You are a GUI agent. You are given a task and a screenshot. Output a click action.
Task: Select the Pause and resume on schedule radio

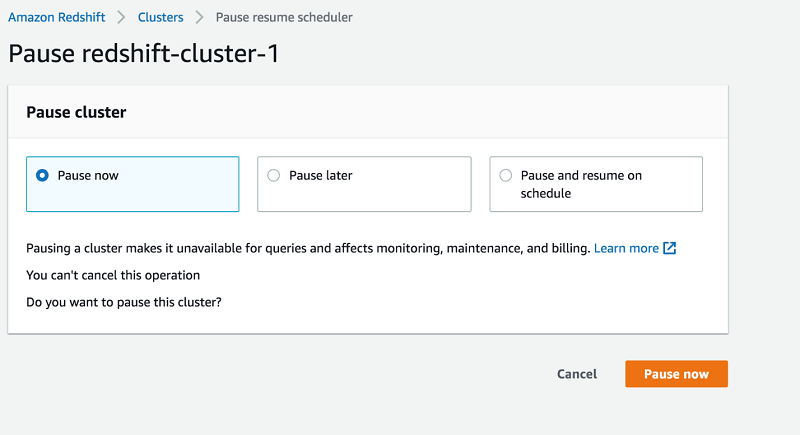[x=506, y=175]
